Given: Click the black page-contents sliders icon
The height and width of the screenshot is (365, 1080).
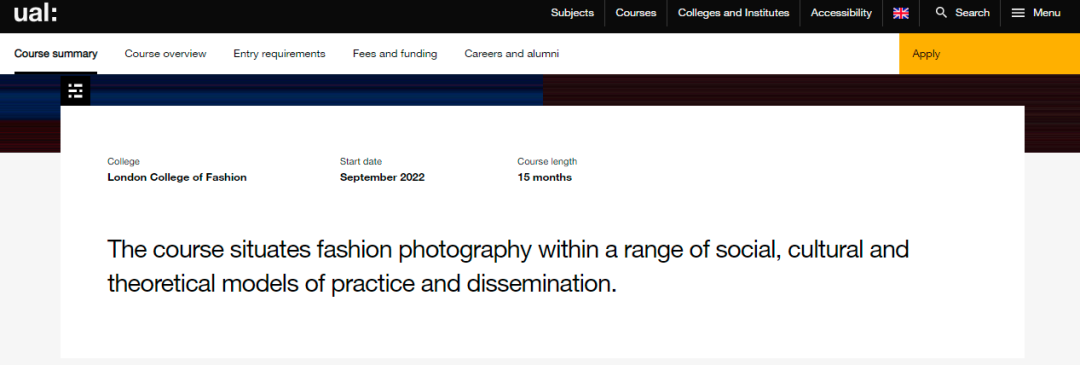Looking at the screenshot, I should pos(75,91).
